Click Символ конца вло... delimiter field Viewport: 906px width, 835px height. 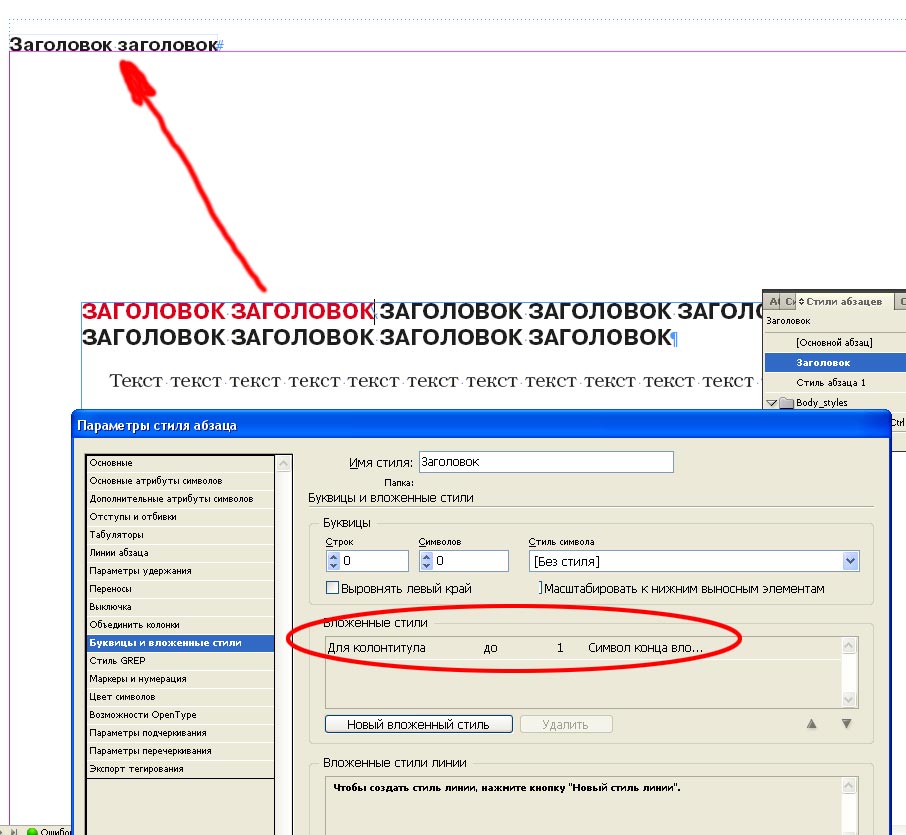tap(645, 648)
